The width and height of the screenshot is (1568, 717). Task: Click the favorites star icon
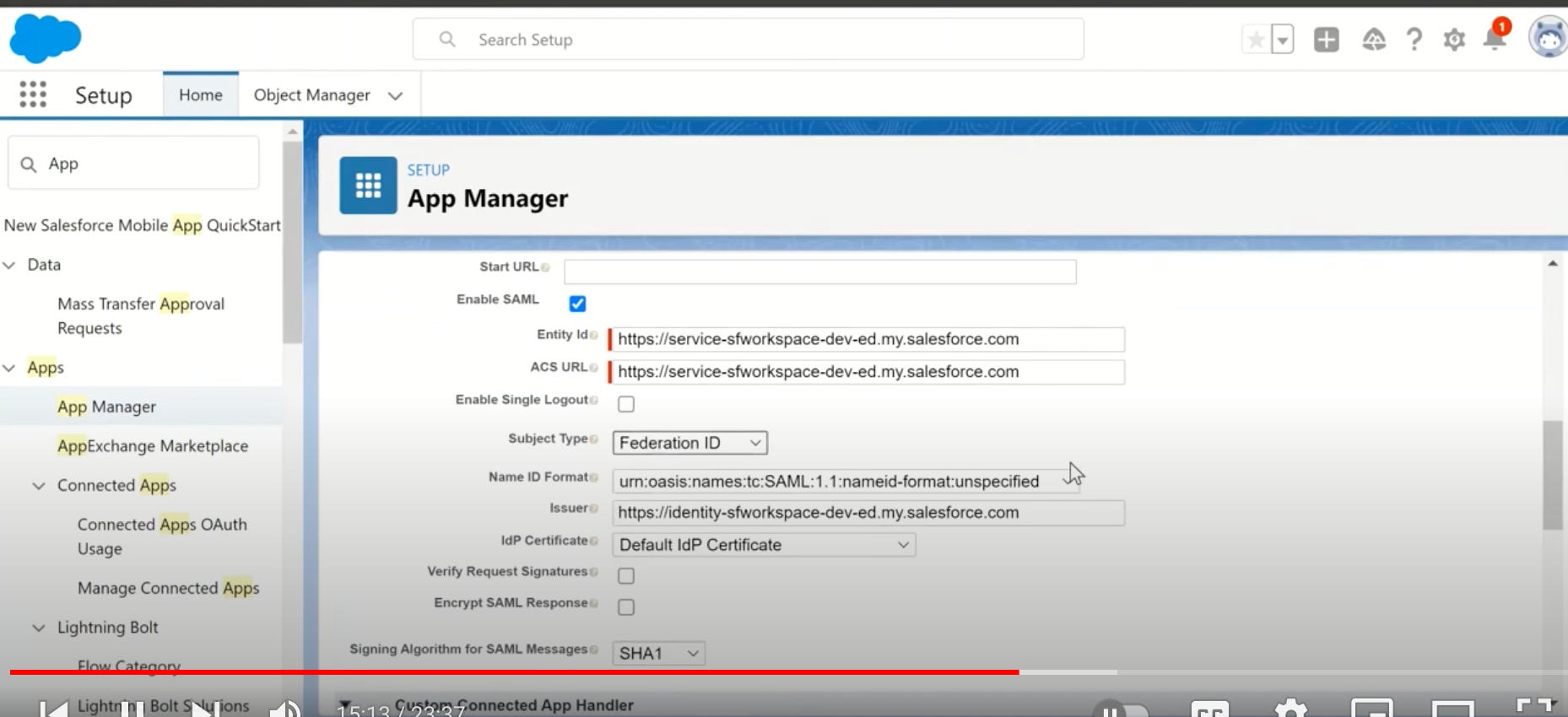coord(1256,40)
